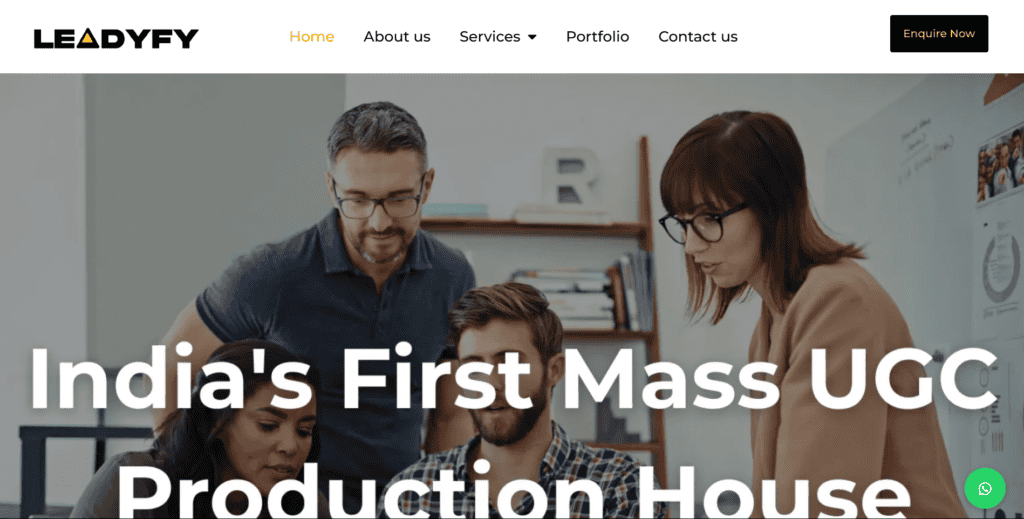Image resolution: width=1024 pixels, height=519 pixels.
Task: Click the group photo pinned on right wall
Action: click(1000, 163)
